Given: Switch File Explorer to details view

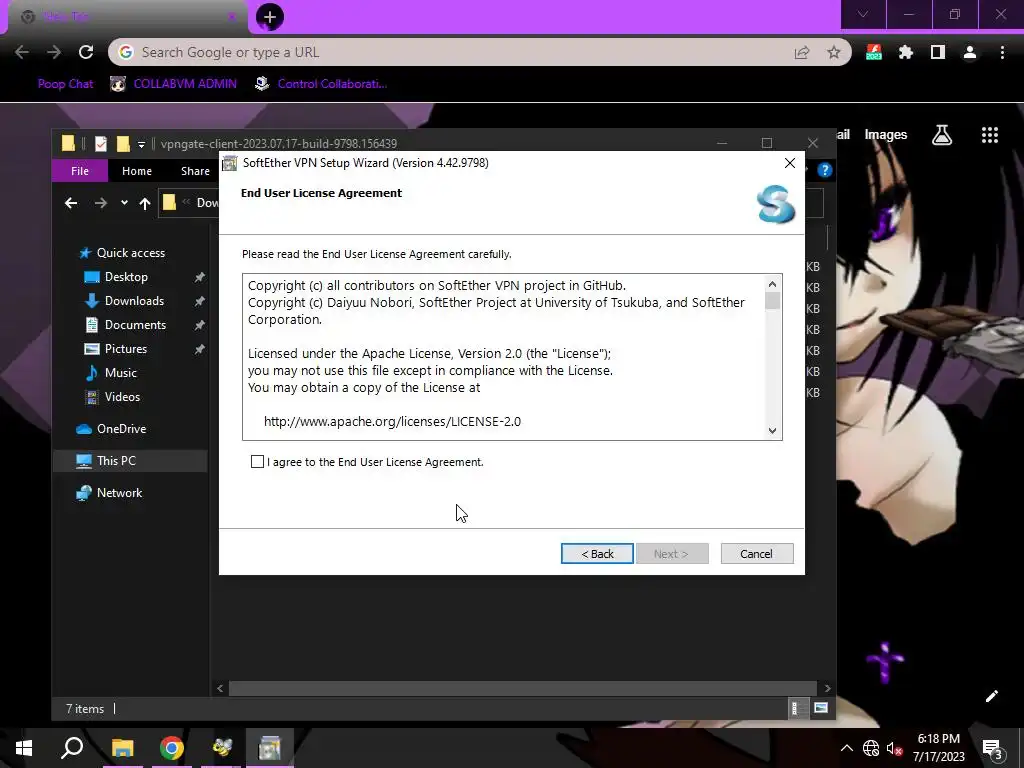Looking at the screenshot, I should 797,708.
